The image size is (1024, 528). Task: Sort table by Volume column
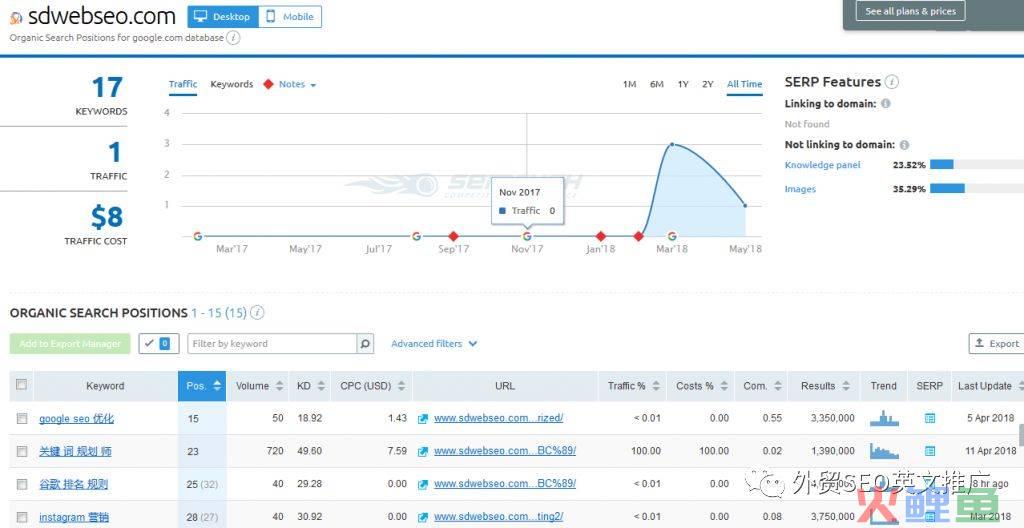click(x=259, y=386)
